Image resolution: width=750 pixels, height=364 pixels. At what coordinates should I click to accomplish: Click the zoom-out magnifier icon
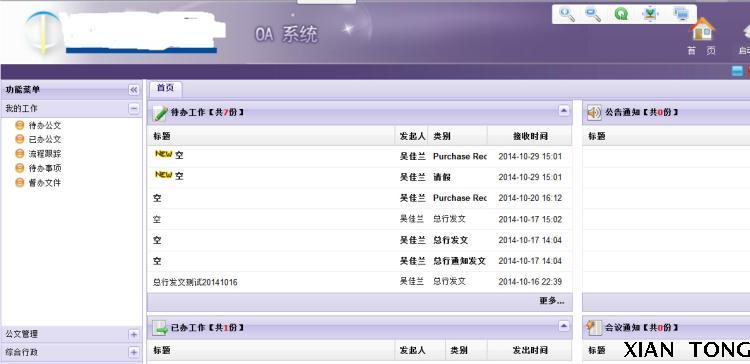coord(593,14)
